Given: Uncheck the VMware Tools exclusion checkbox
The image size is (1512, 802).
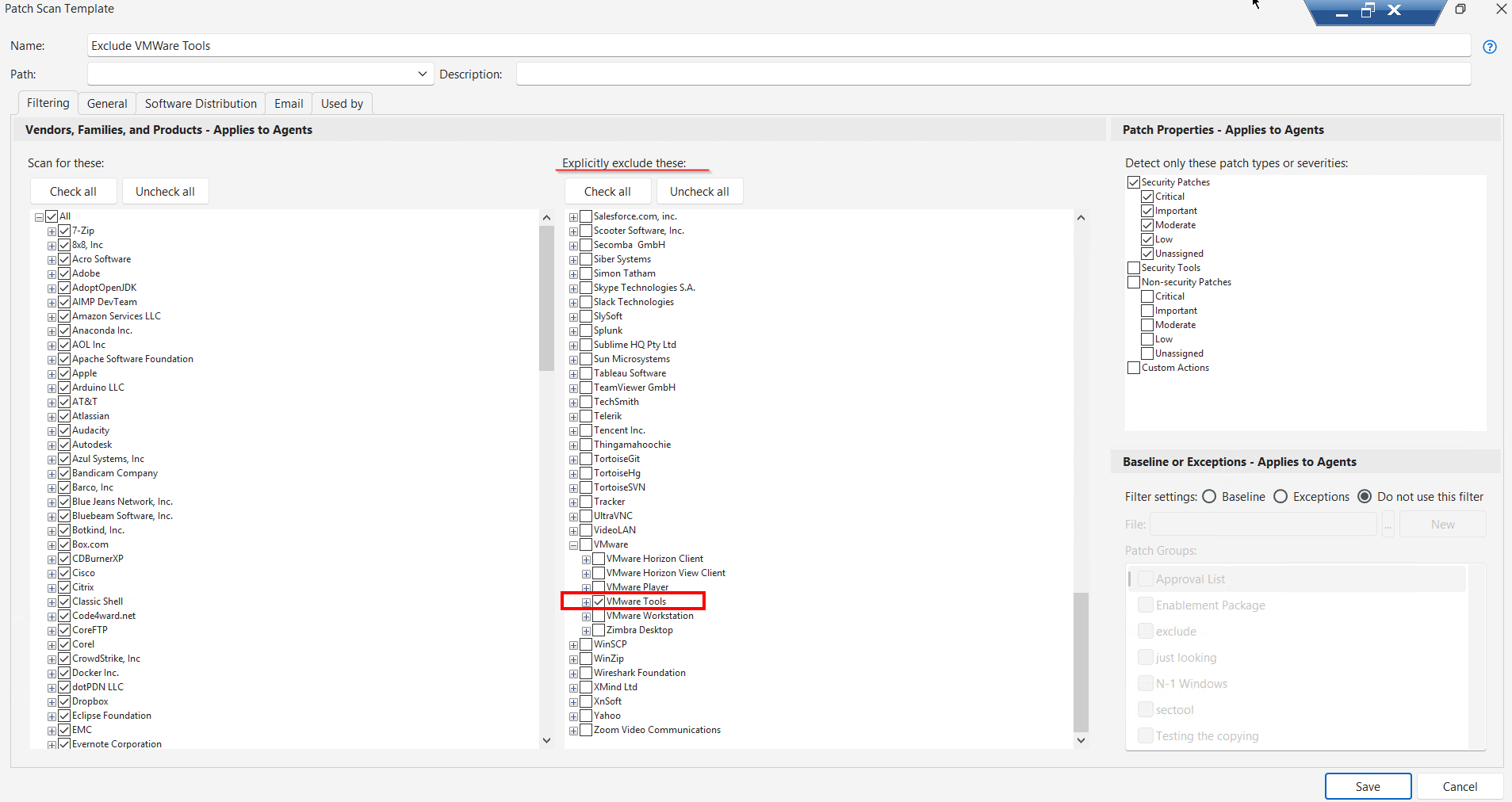Looking at the screenshot, I should point(599,601).
